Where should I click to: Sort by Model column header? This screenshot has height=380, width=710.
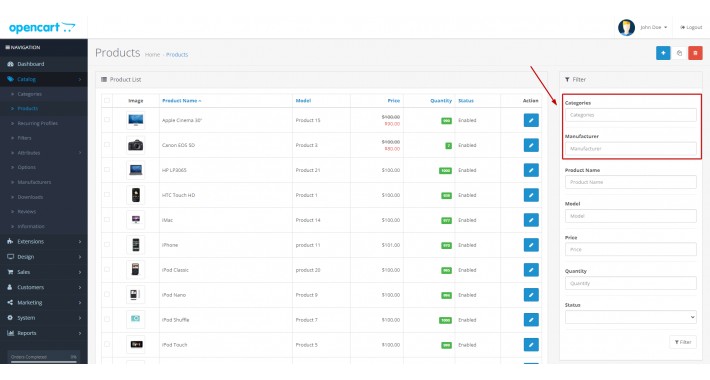[x=303, y=101]
